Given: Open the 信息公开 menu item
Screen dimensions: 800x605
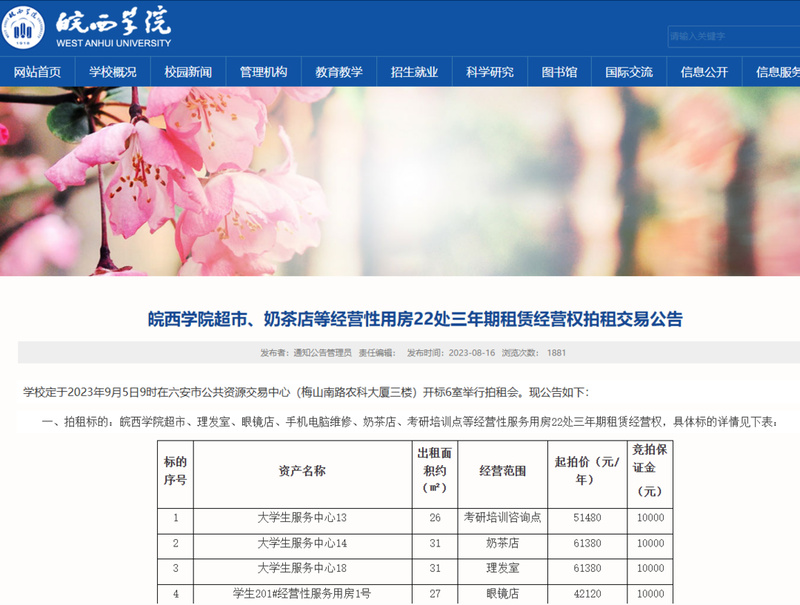Looking at the screenshot, I should point(704,72).
